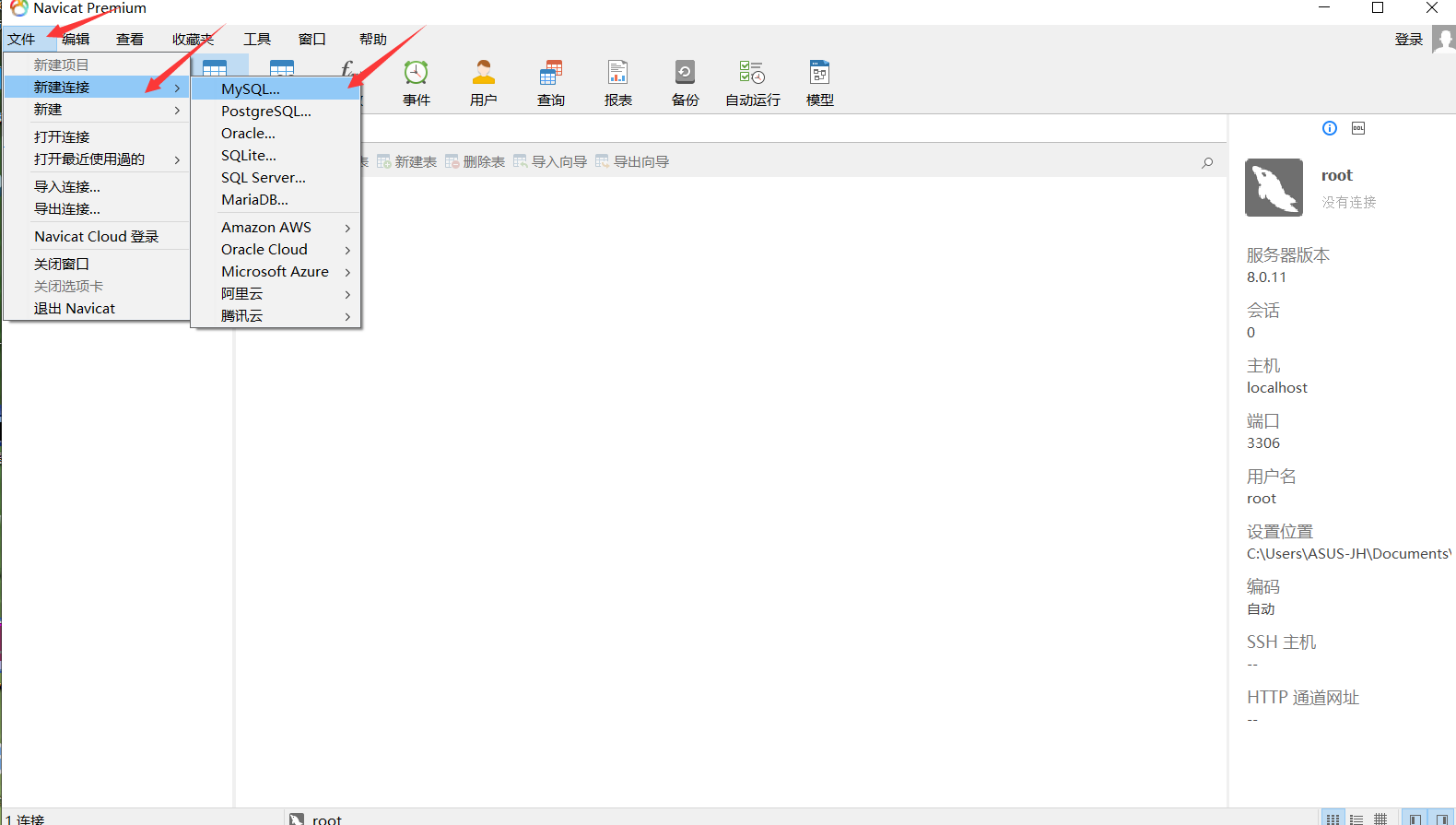Select 退出 Navicat menu entry
The image size is (1456, 825).
[x=97, y=309]
